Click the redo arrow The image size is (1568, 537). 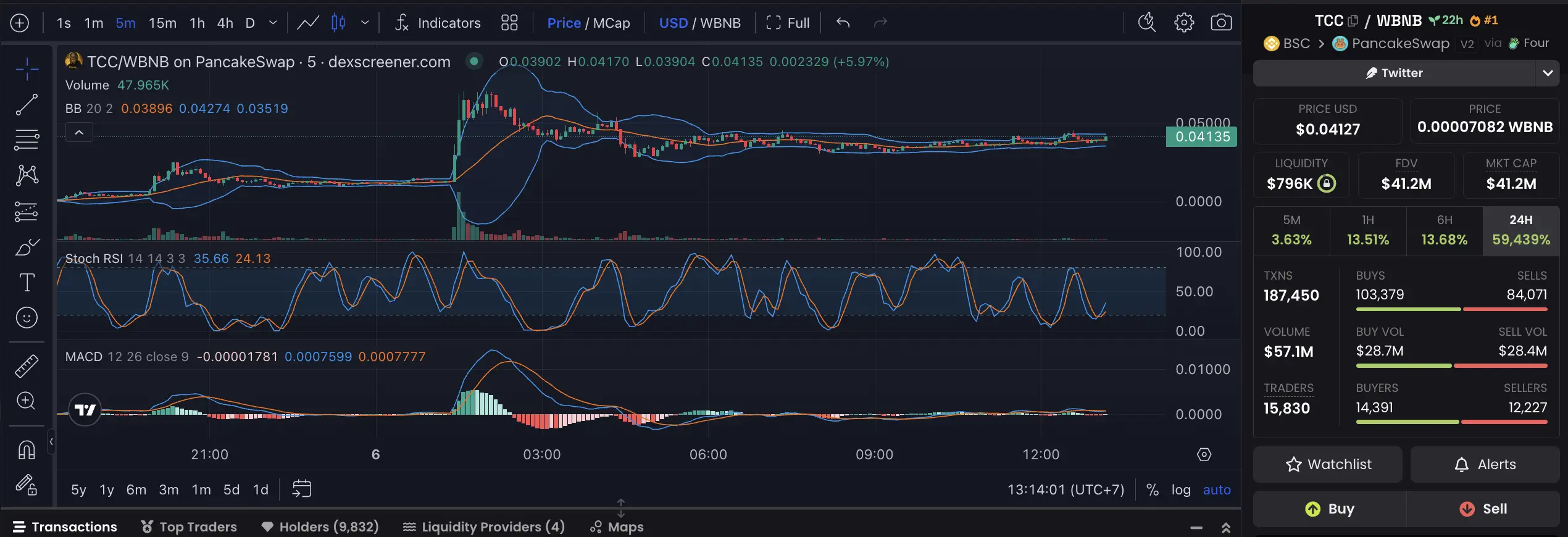[880, 23]
